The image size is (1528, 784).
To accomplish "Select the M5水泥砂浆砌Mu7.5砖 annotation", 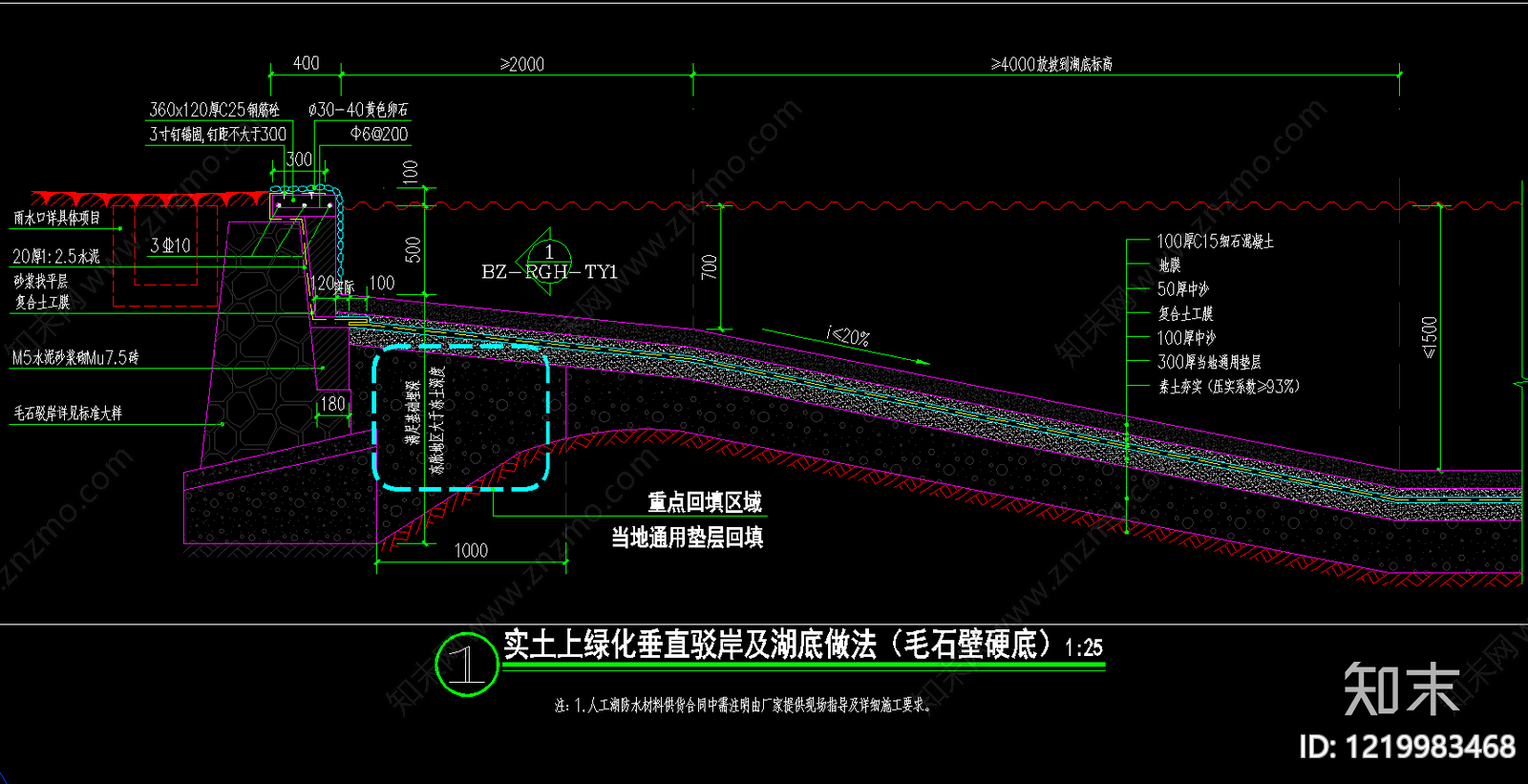I will click(75, 358).
